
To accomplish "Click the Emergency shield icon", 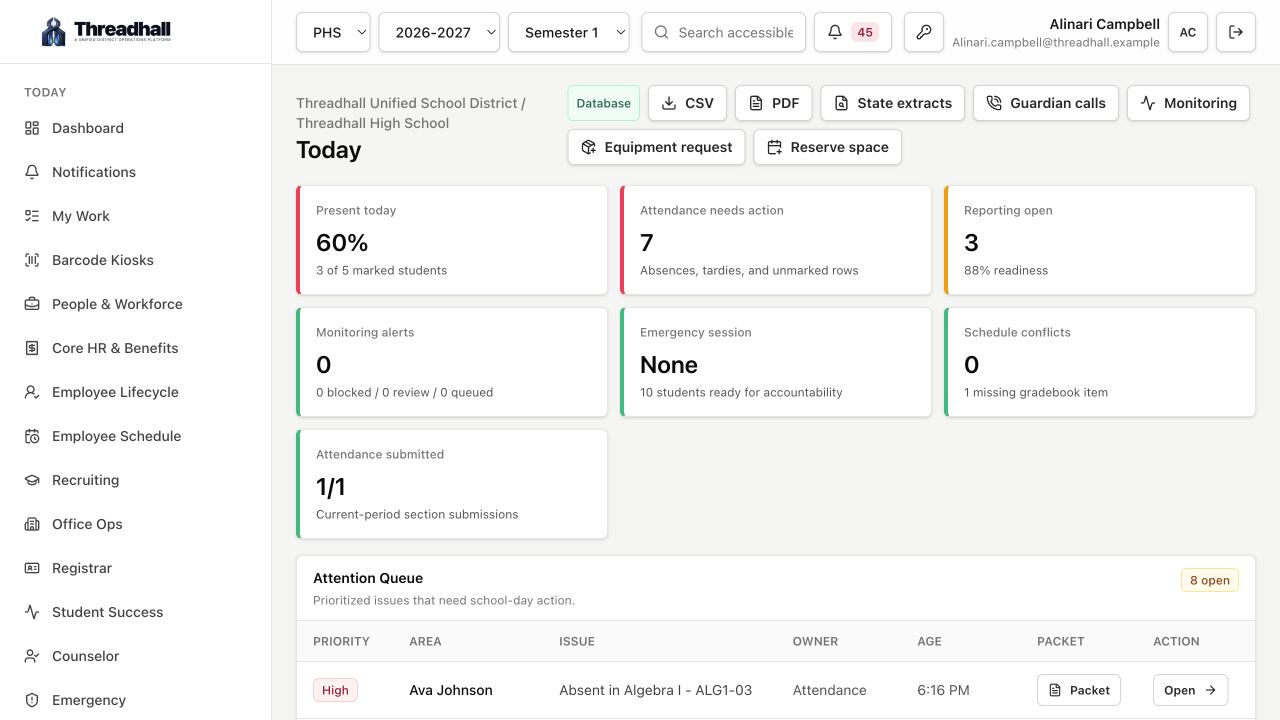I will (x=32, y=700).
